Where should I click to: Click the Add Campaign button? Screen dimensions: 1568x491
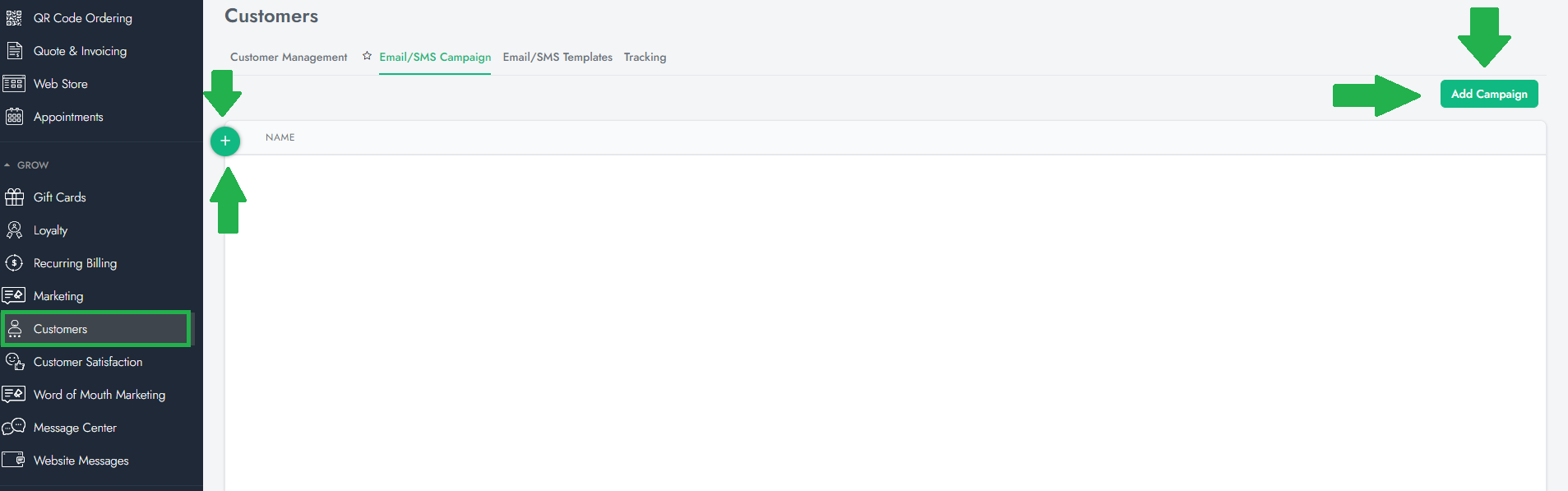[x=1488, y=94]
